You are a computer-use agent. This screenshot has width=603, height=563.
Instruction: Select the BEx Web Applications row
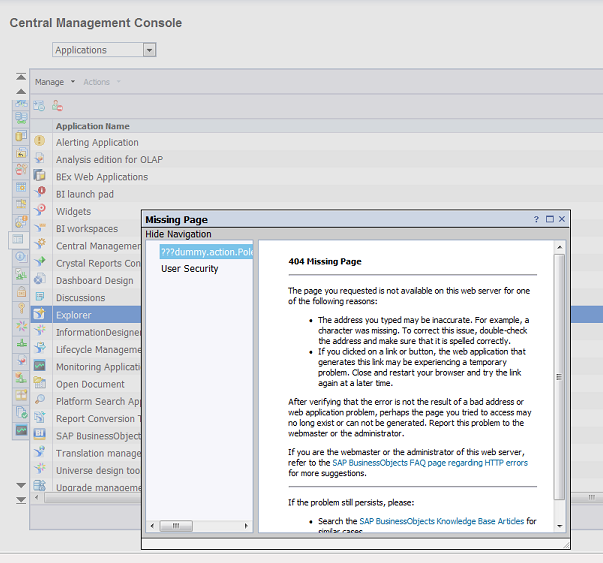(x=316, y=177)
